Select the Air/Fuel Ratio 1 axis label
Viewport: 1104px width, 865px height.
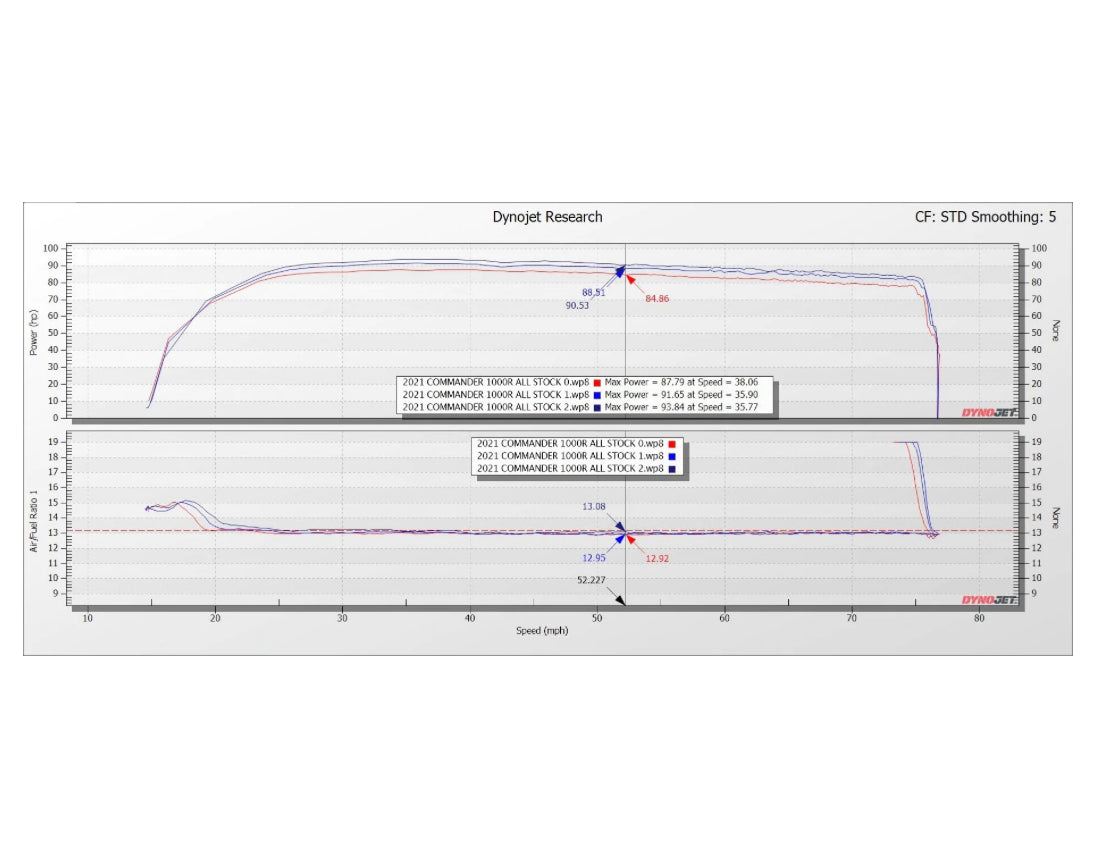(x=34, y=520)
